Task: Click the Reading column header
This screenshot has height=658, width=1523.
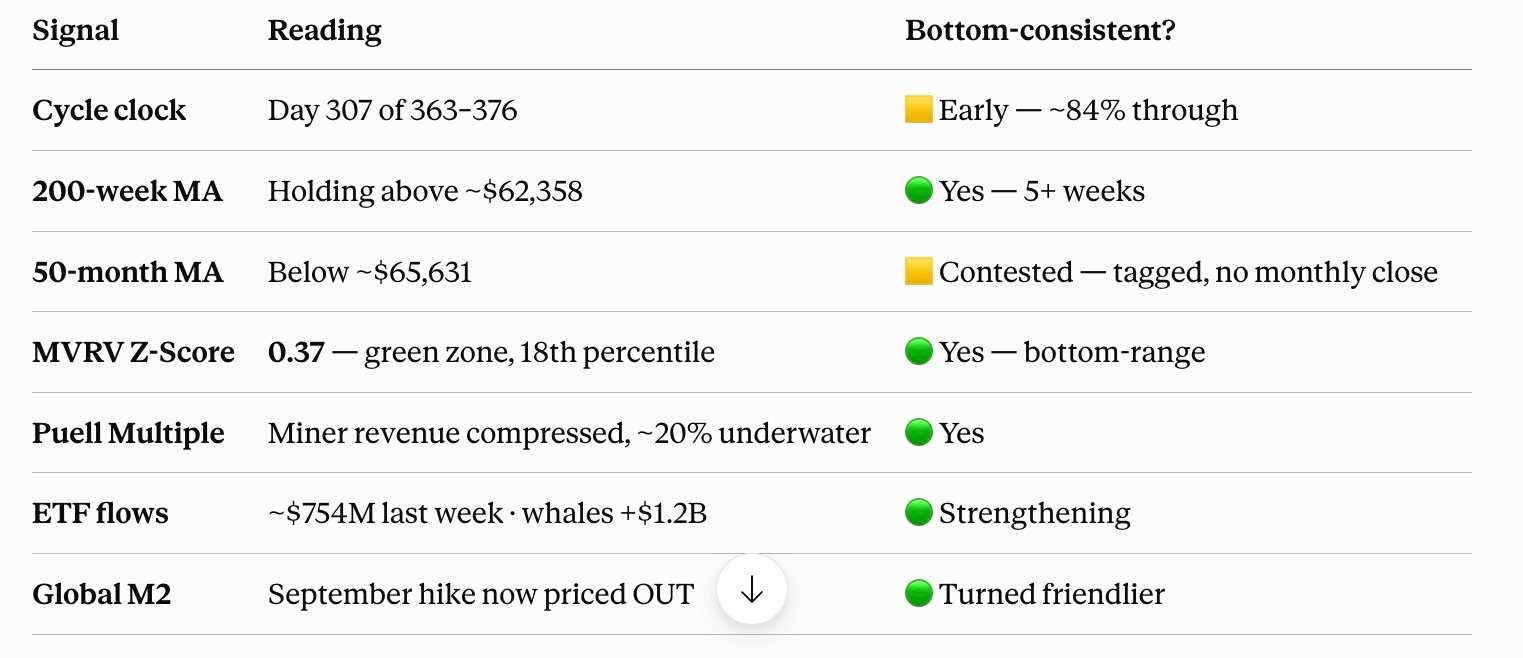Action: coord(325,30)
